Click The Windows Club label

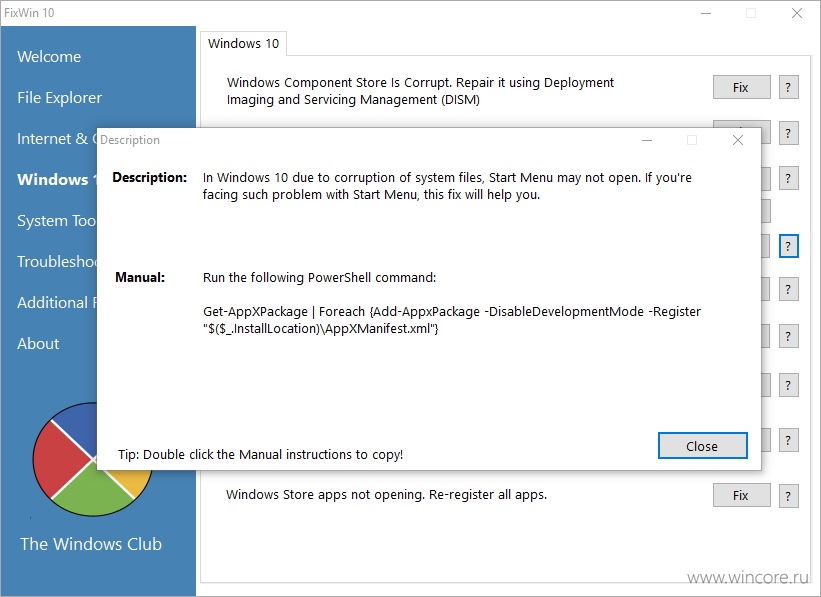[91, 544]
